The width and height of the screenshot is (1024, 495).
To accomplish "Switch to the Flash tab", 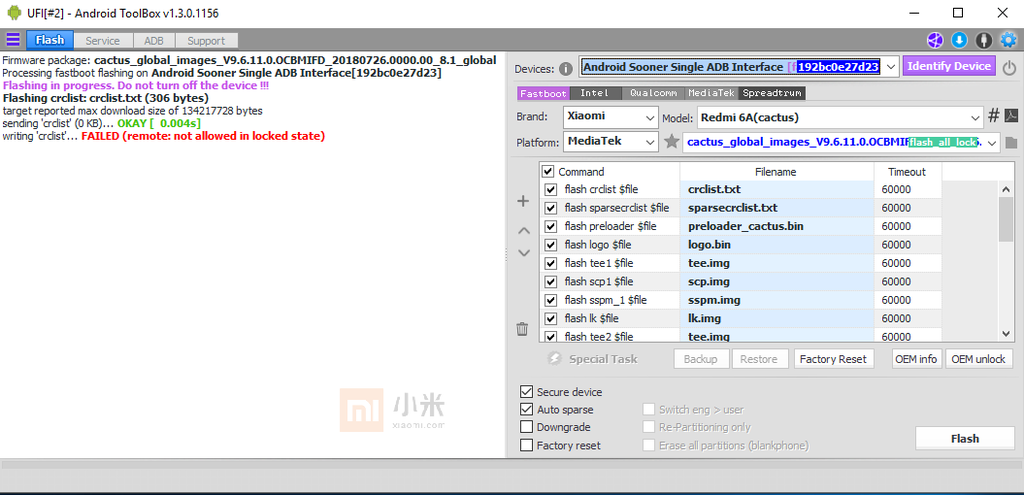I will pos(50,40).
